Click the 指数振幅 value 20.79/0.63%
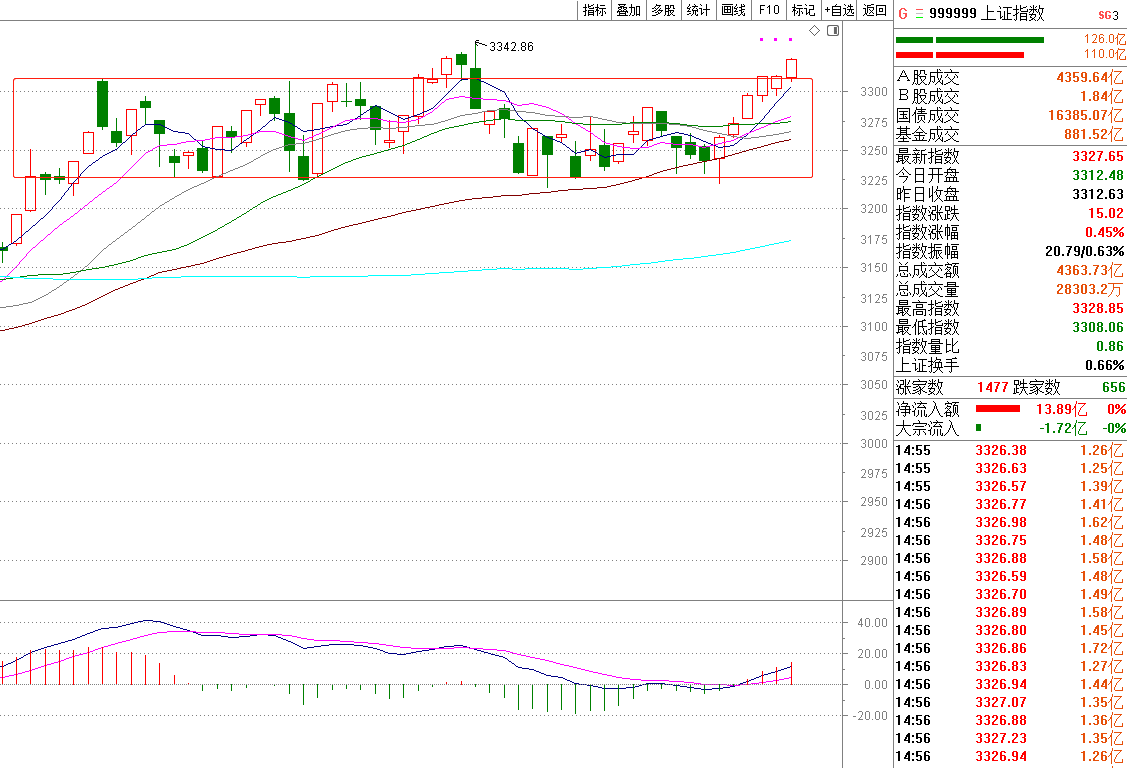 (1085, 251)
